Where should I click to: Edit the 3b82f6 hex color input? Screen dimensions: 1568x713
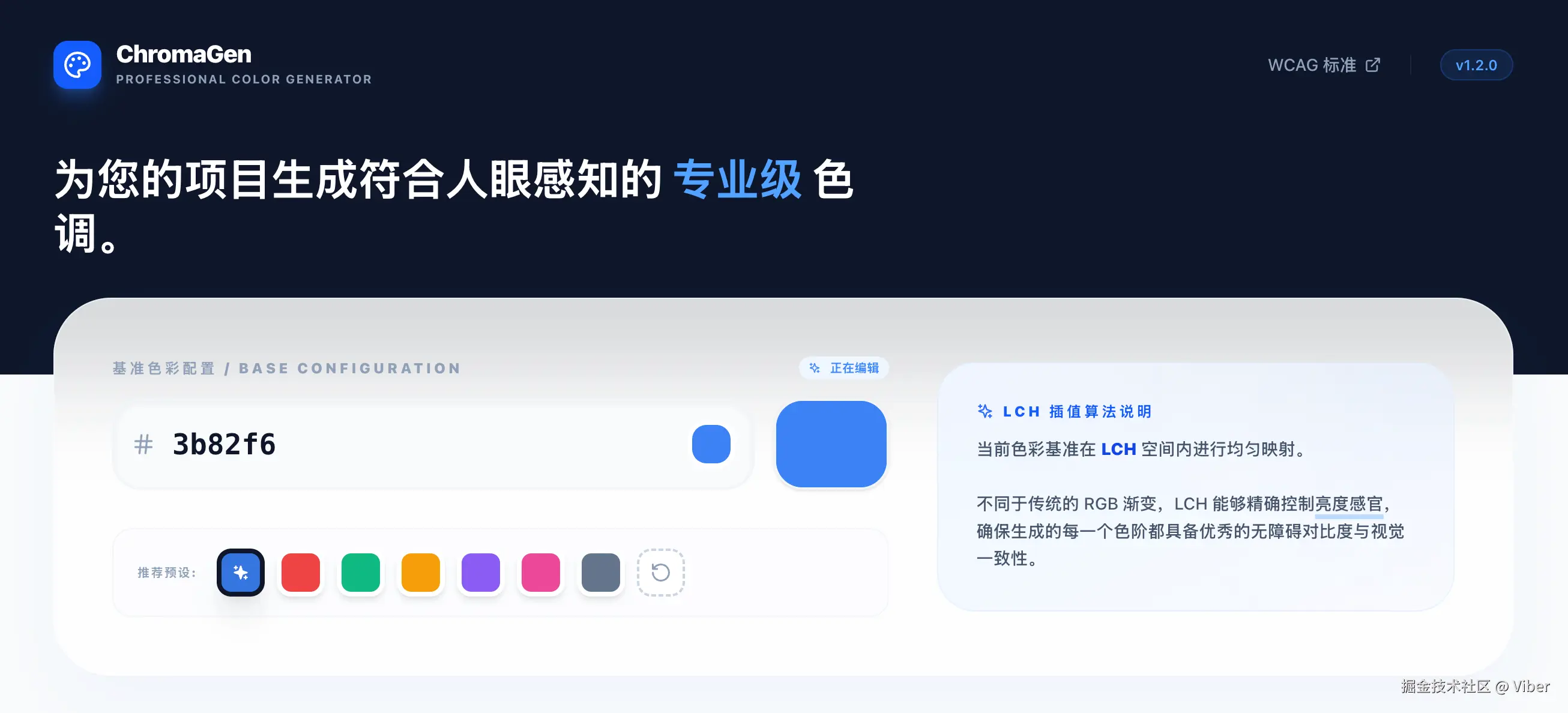(x=420, y=444)
